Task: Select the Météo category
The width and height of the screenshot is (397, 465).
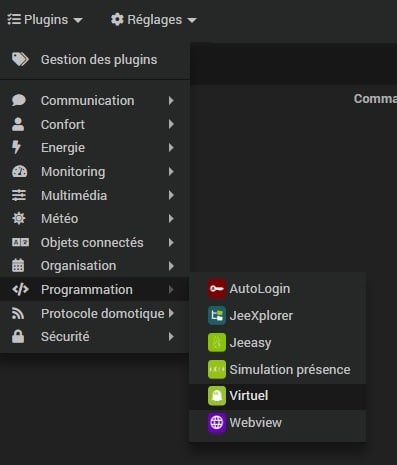Action: coord(95,219)
